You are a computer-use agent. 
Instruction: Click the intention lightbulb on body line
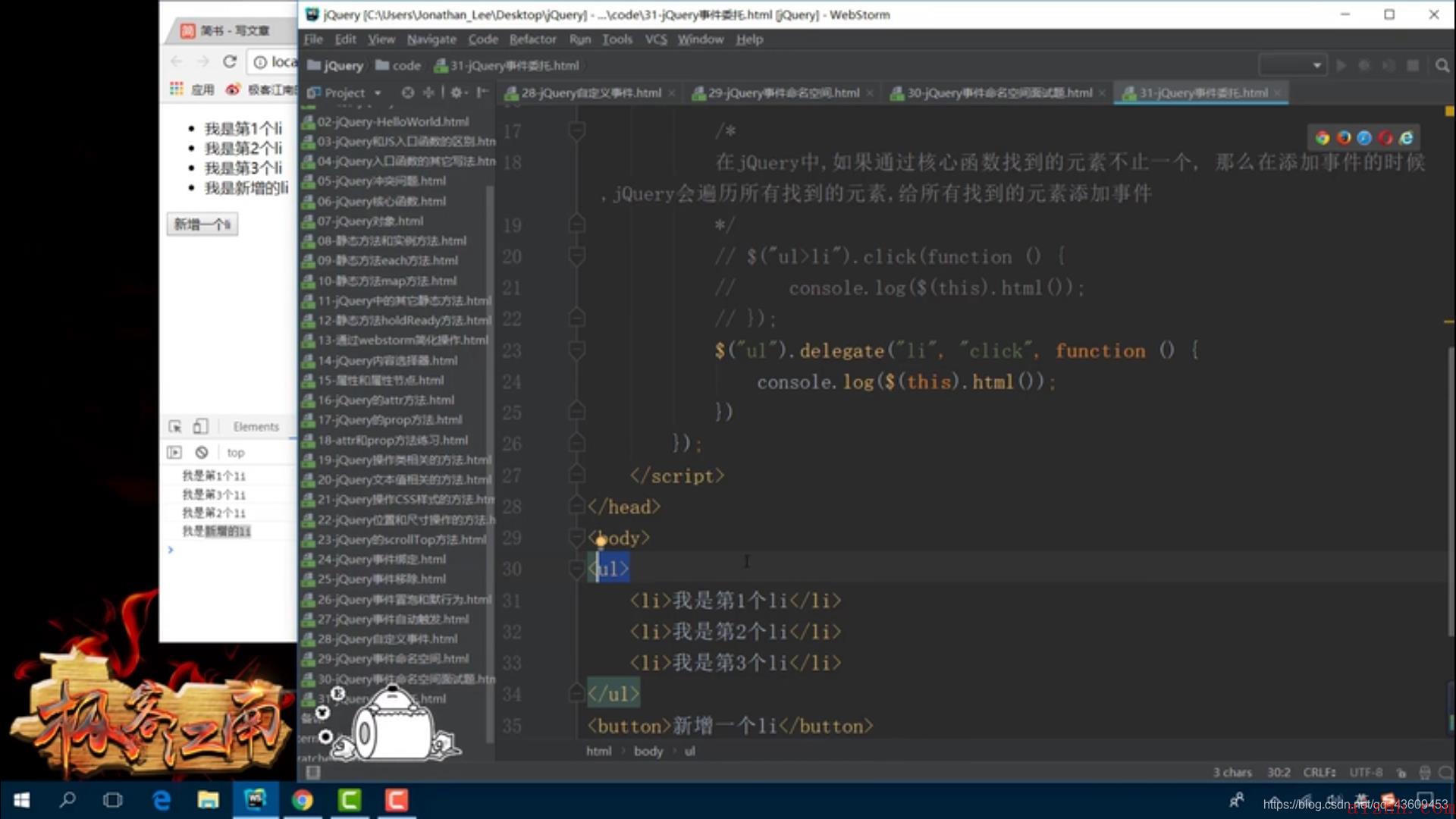(601, 540)
